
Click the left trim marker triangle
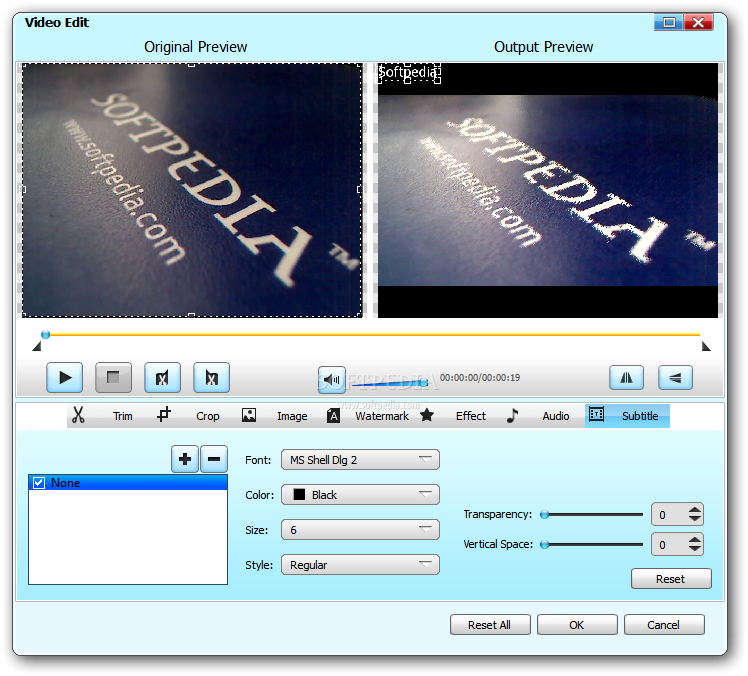(x=37, y=346)
